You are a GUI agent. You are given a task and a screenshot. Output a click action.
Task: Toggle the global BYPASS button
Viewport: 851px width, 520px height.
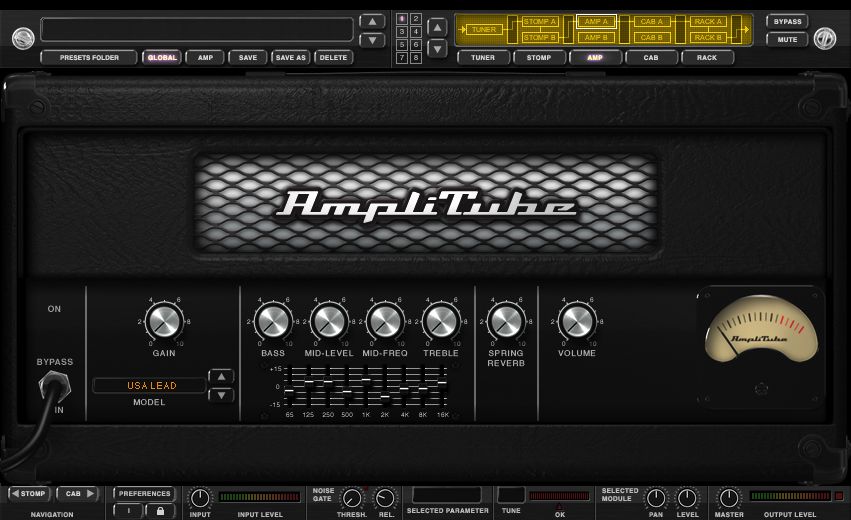[x=788, y=22]
